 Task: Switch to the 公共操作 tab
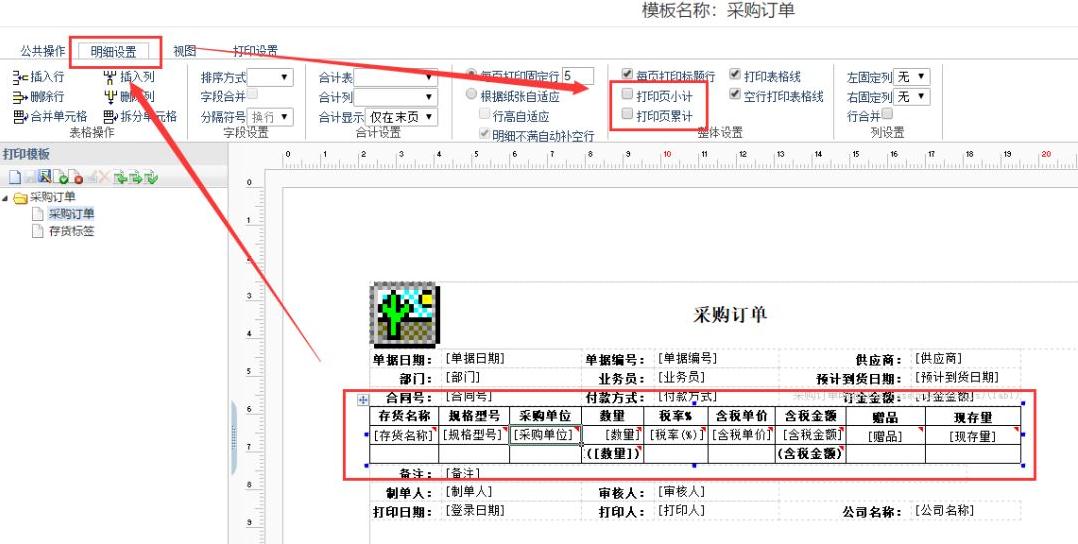43,51
